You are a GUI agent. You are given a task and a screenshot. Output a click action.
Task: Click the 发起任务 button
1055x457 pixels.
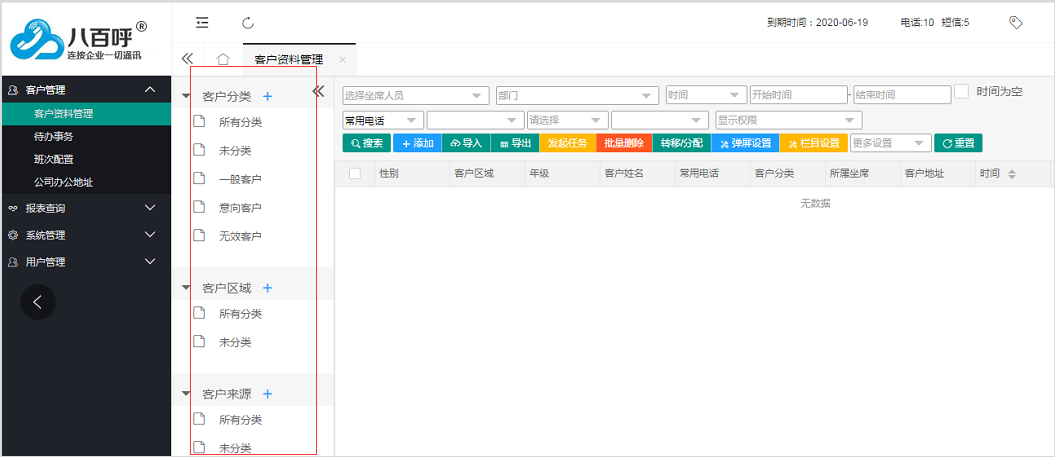tap(568, 143)
